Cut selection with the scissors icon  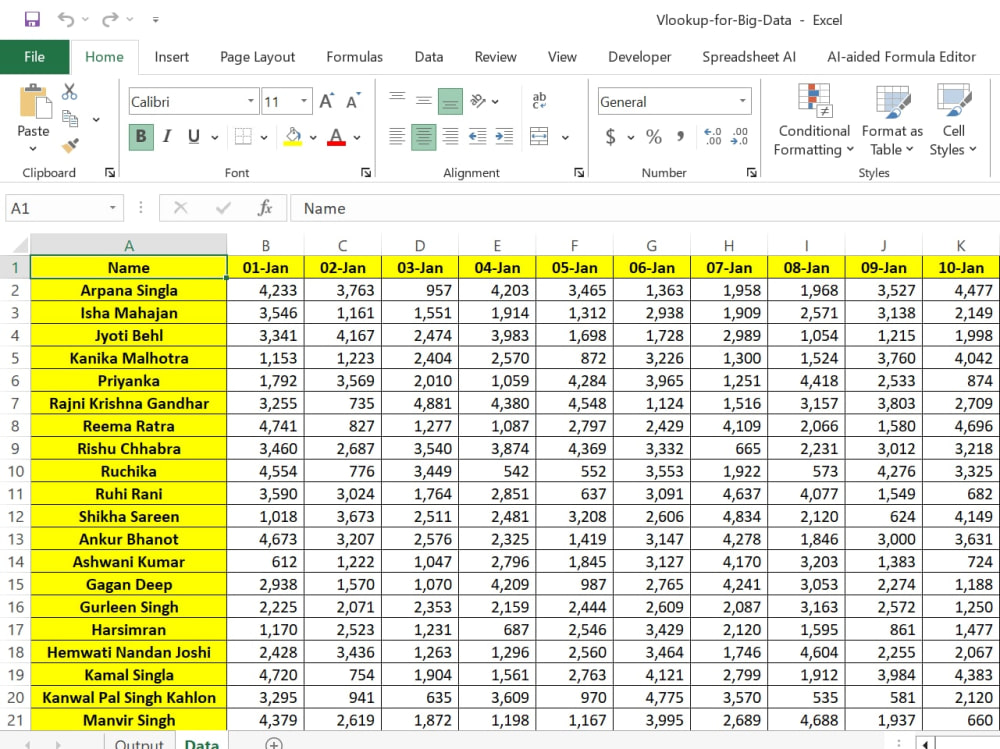(x=70, y=92)
